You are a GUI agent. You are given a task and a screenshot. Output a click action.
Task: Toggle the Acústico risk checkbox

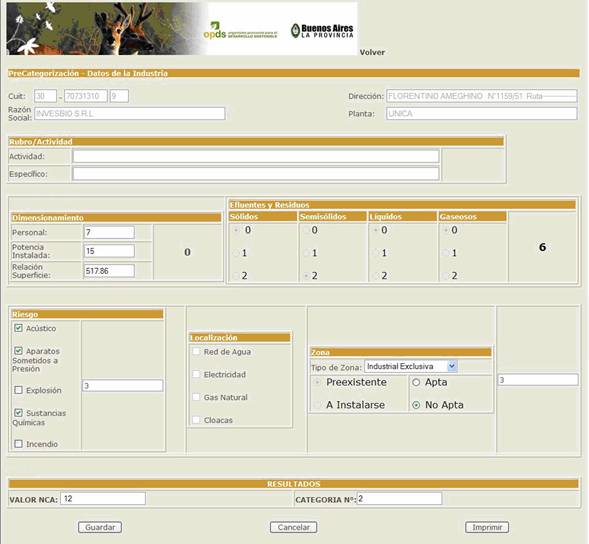tap(18, 328)
